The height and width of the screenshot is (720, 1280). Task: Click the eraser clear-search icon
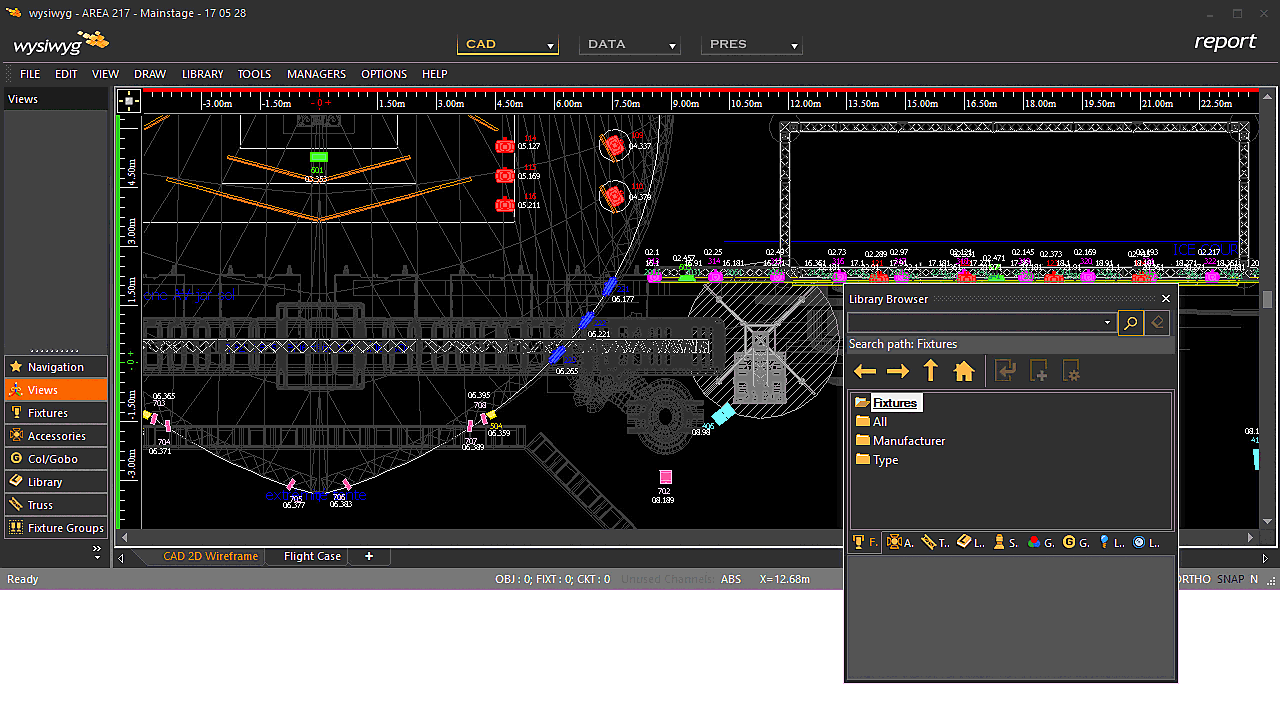point(1157,323)
